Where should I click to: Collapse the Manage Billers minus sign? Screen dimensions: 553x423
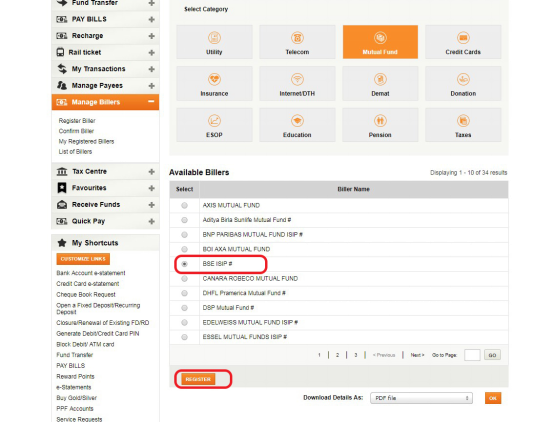[151, 102]
